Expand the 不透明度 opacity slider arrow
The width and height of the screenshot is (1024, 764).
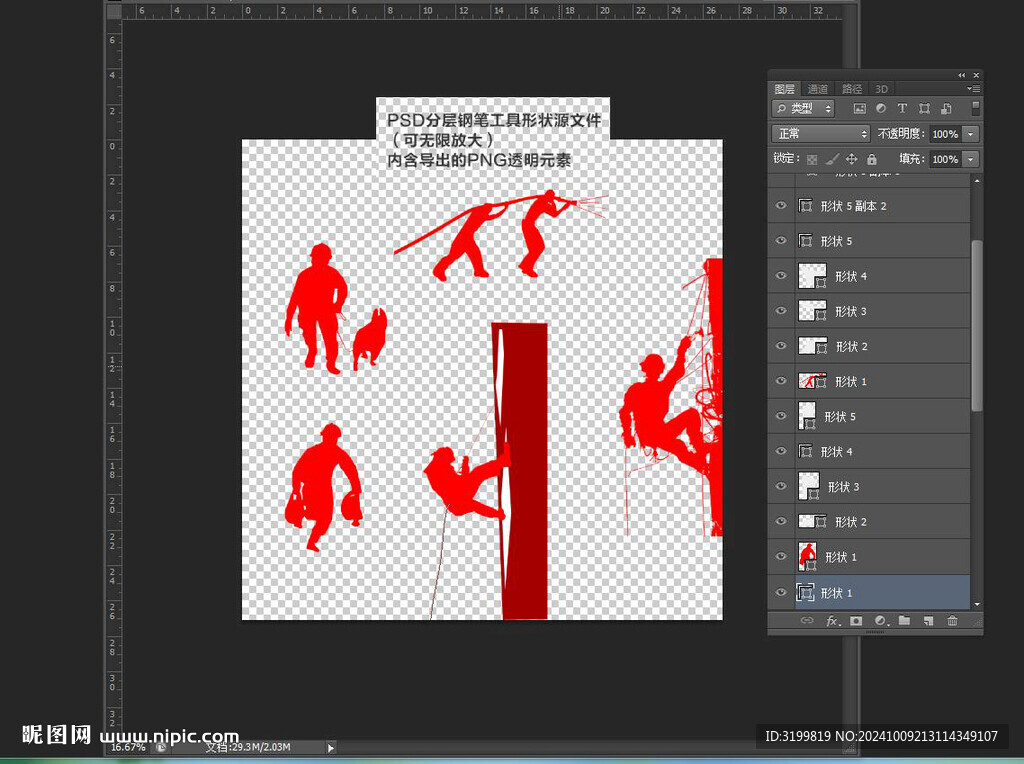(971, 134)
